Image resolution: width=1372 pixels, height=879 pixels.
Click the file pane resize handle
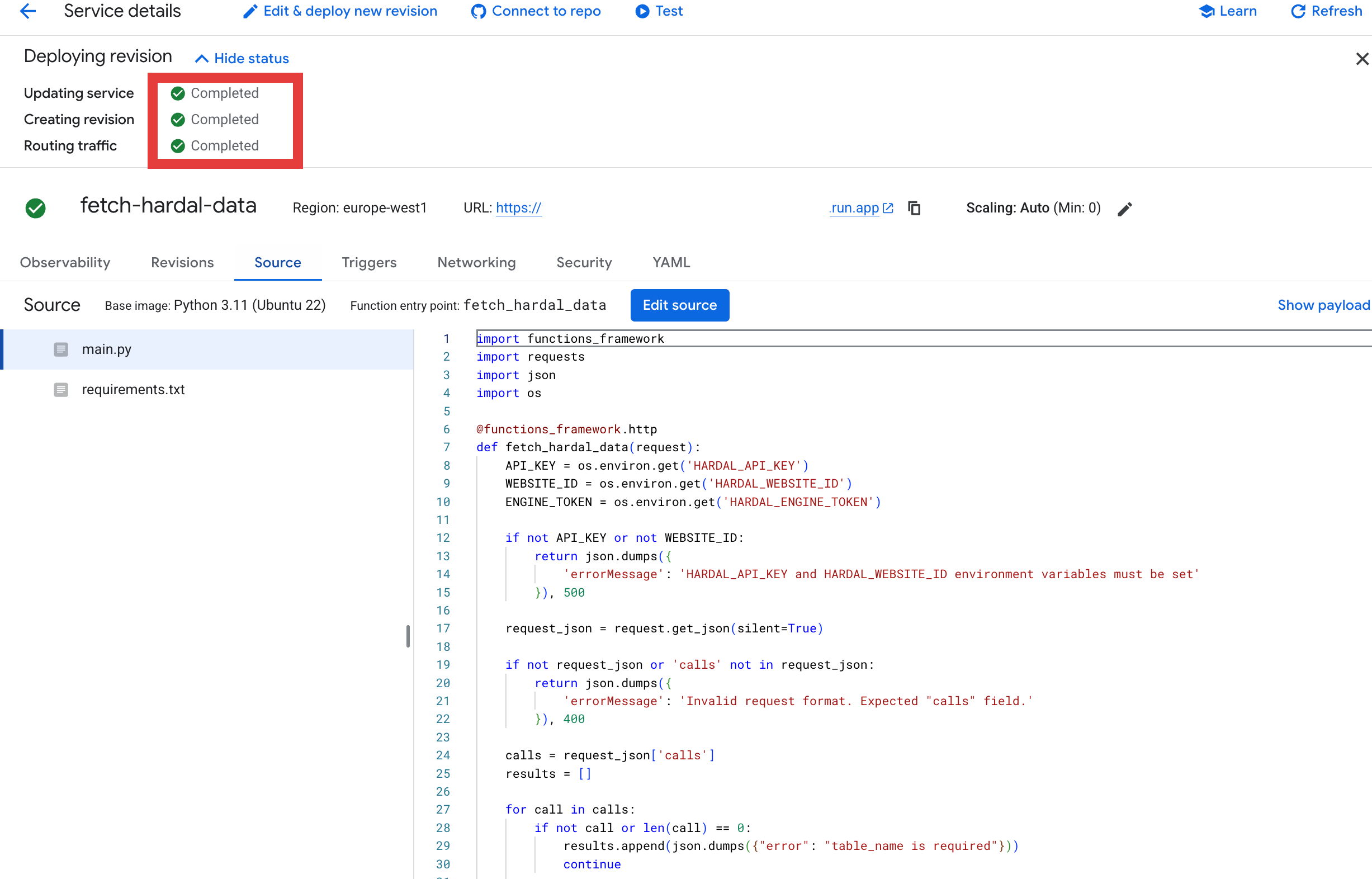408,636
